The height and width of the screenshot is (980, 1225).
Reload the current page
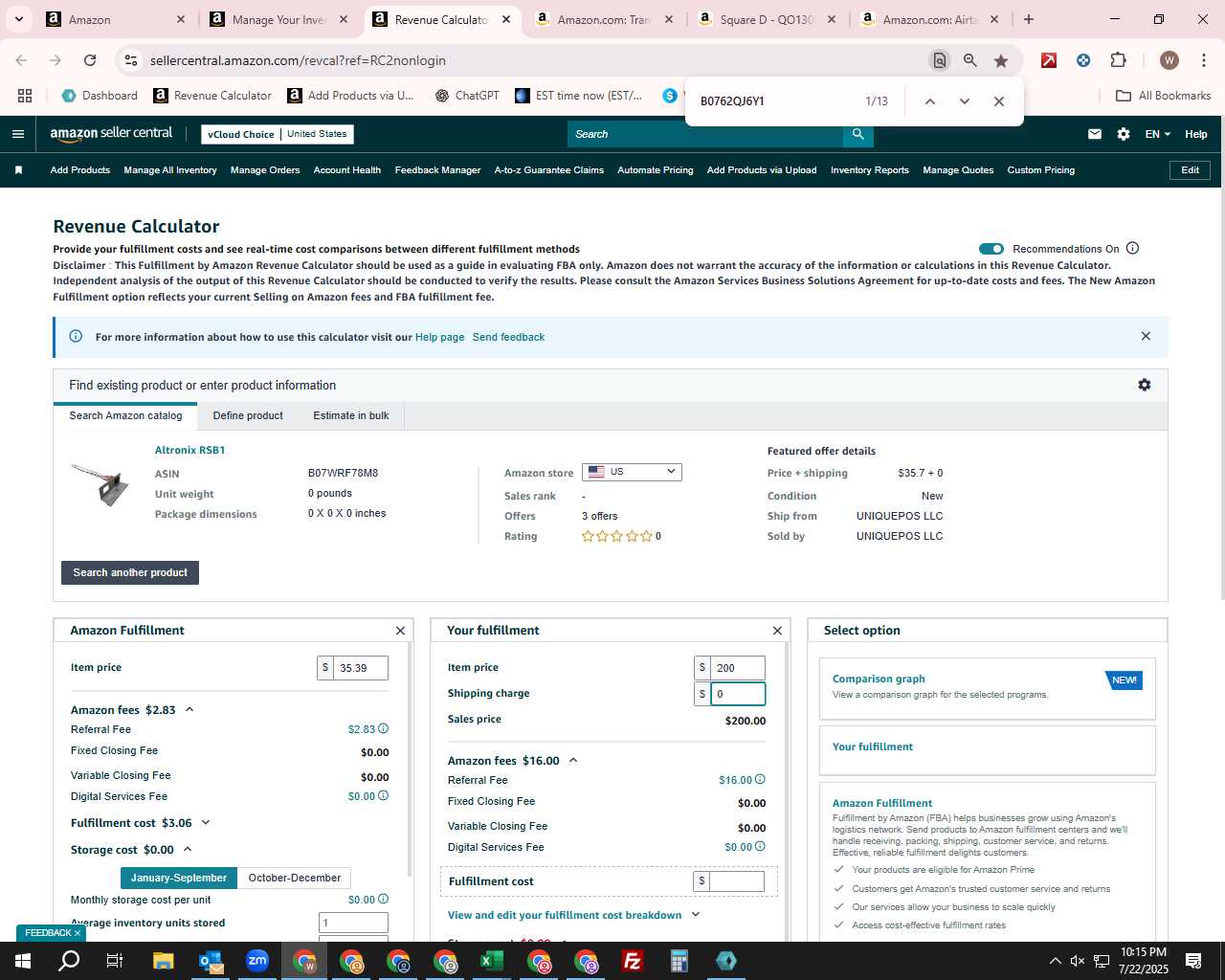(x=90, y=60)
